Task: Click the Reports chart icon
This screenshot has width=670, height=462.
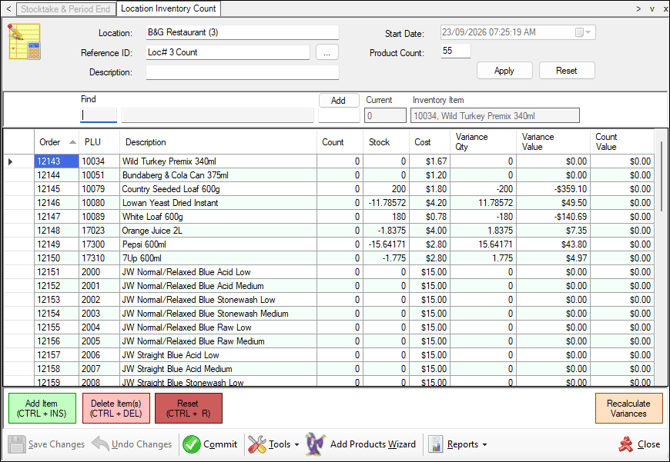Action: click(435, 444)
